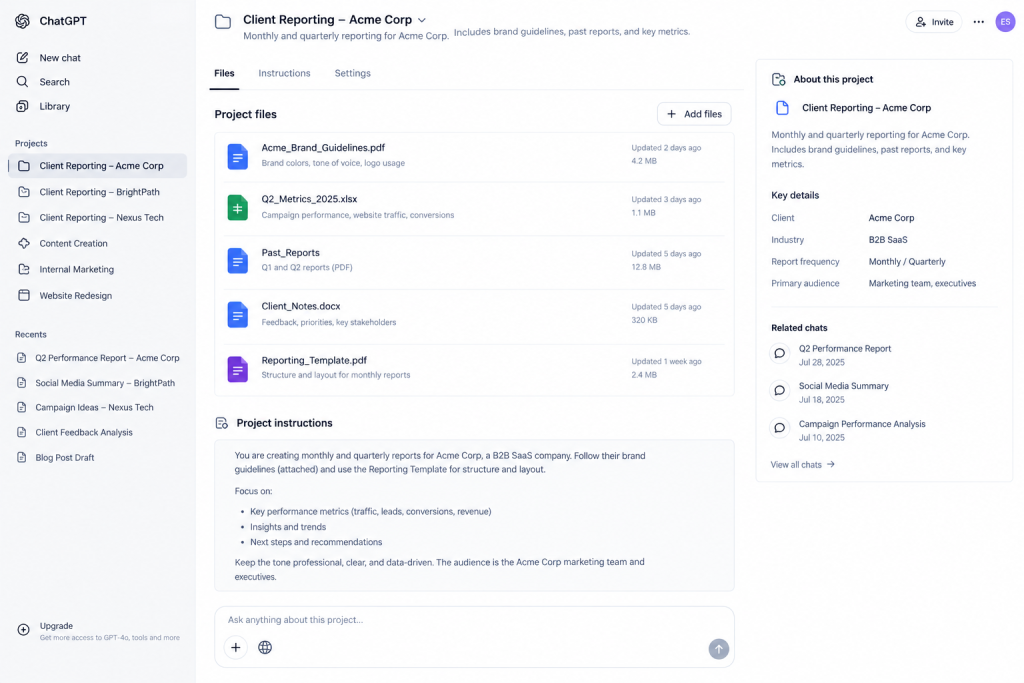Open the ES user avatar menu
The width and height of the screenshot is (1024, 683).
coord(1005,22)
